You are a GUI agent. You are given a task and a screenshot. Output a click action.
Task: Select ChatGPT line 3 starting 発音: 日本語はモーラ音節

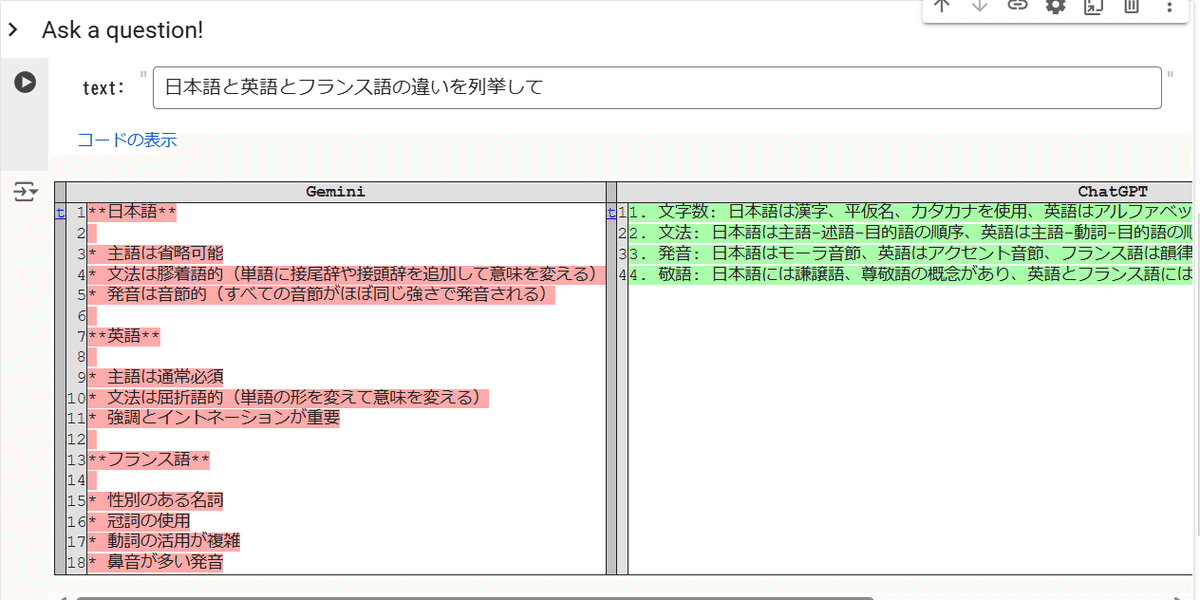point(911,253)
